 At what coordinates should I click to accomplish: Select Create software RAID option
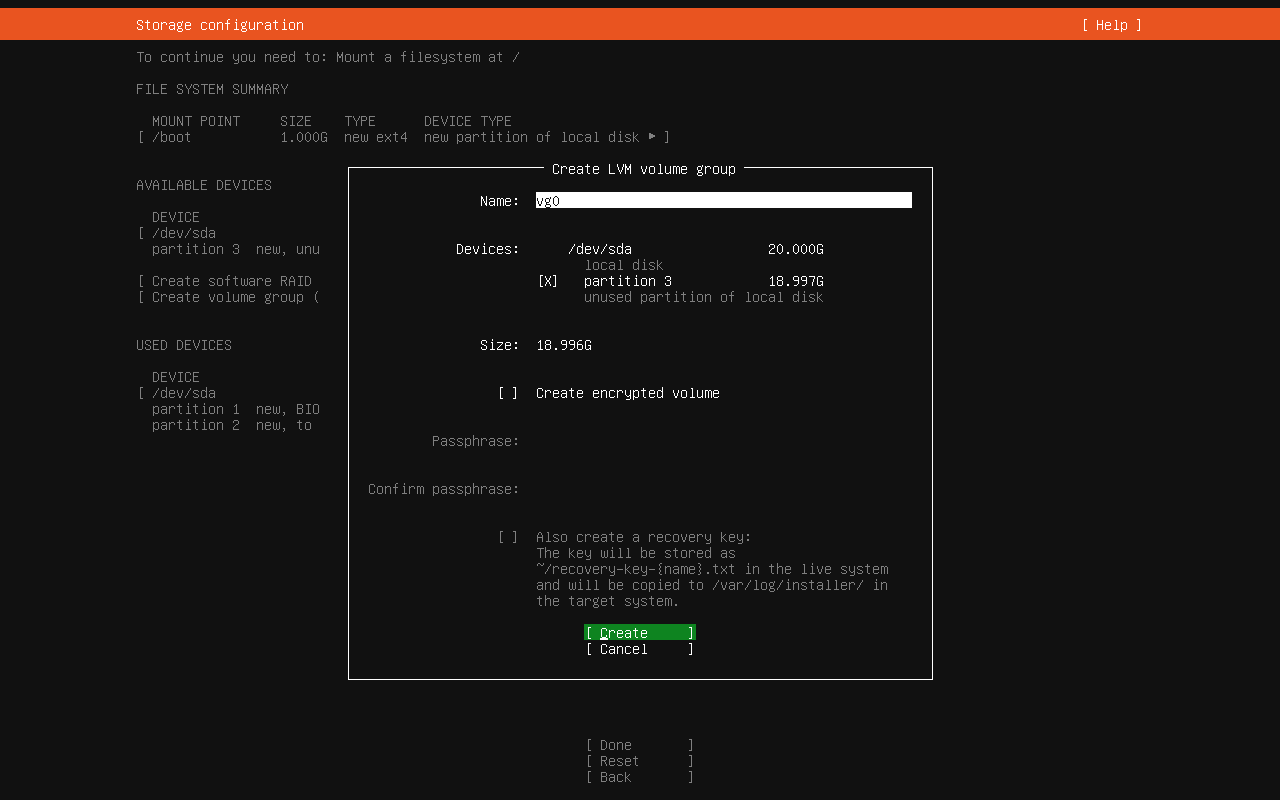pyautogui.click(x=231, y=281)
